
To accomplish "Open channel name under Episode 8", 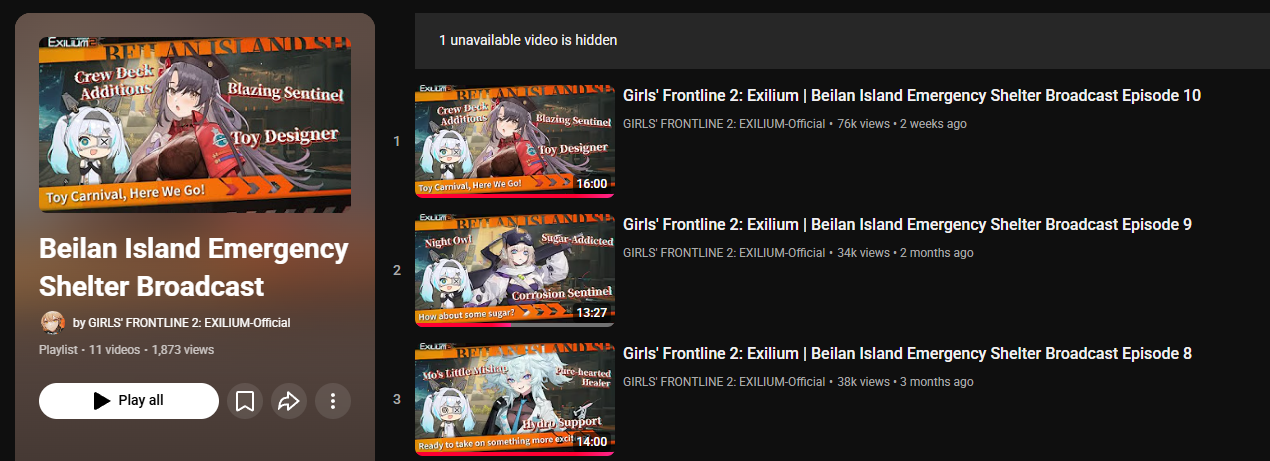I will [724, 382].
